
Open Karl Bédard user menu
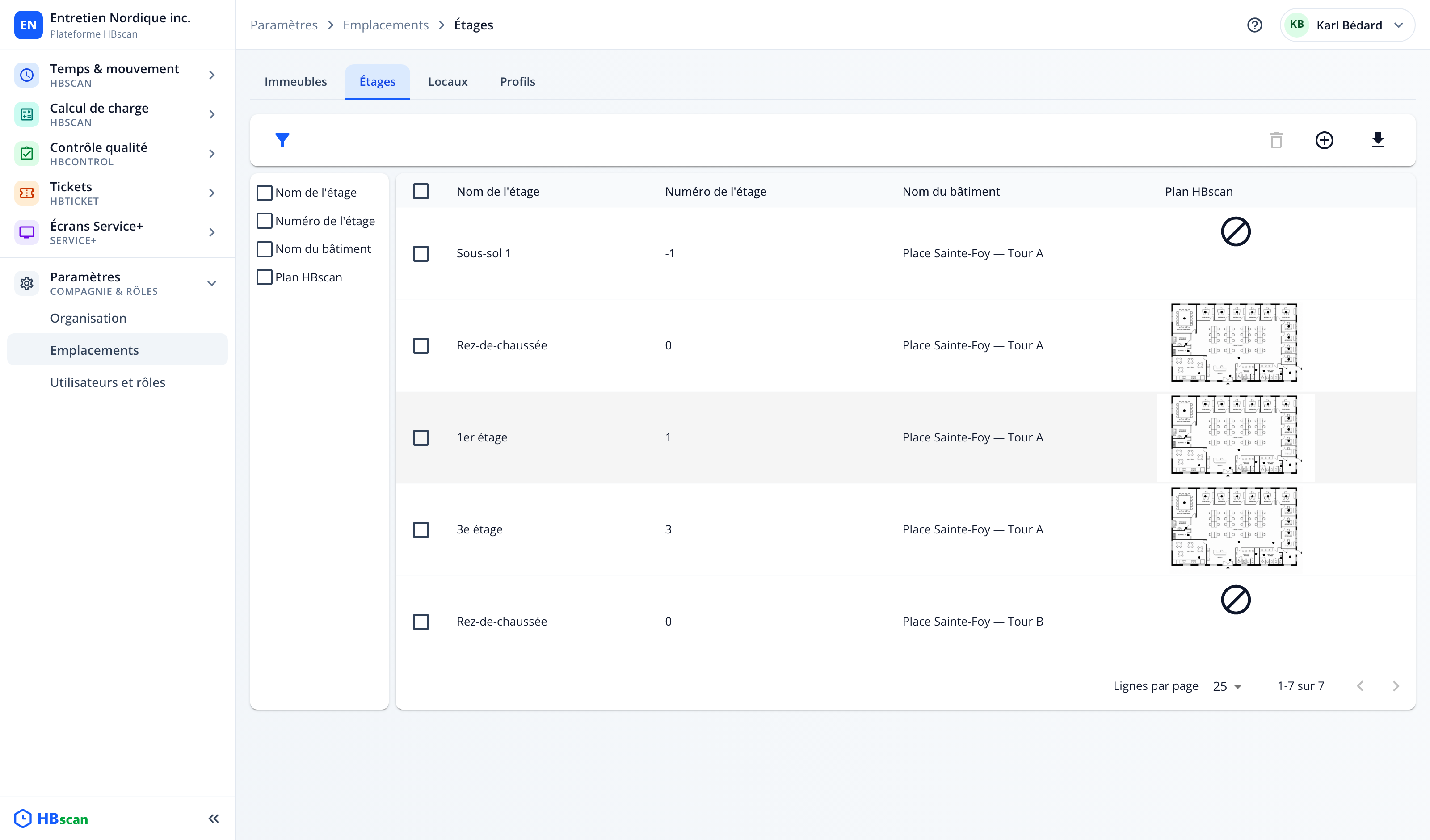tap(1346, 25)
